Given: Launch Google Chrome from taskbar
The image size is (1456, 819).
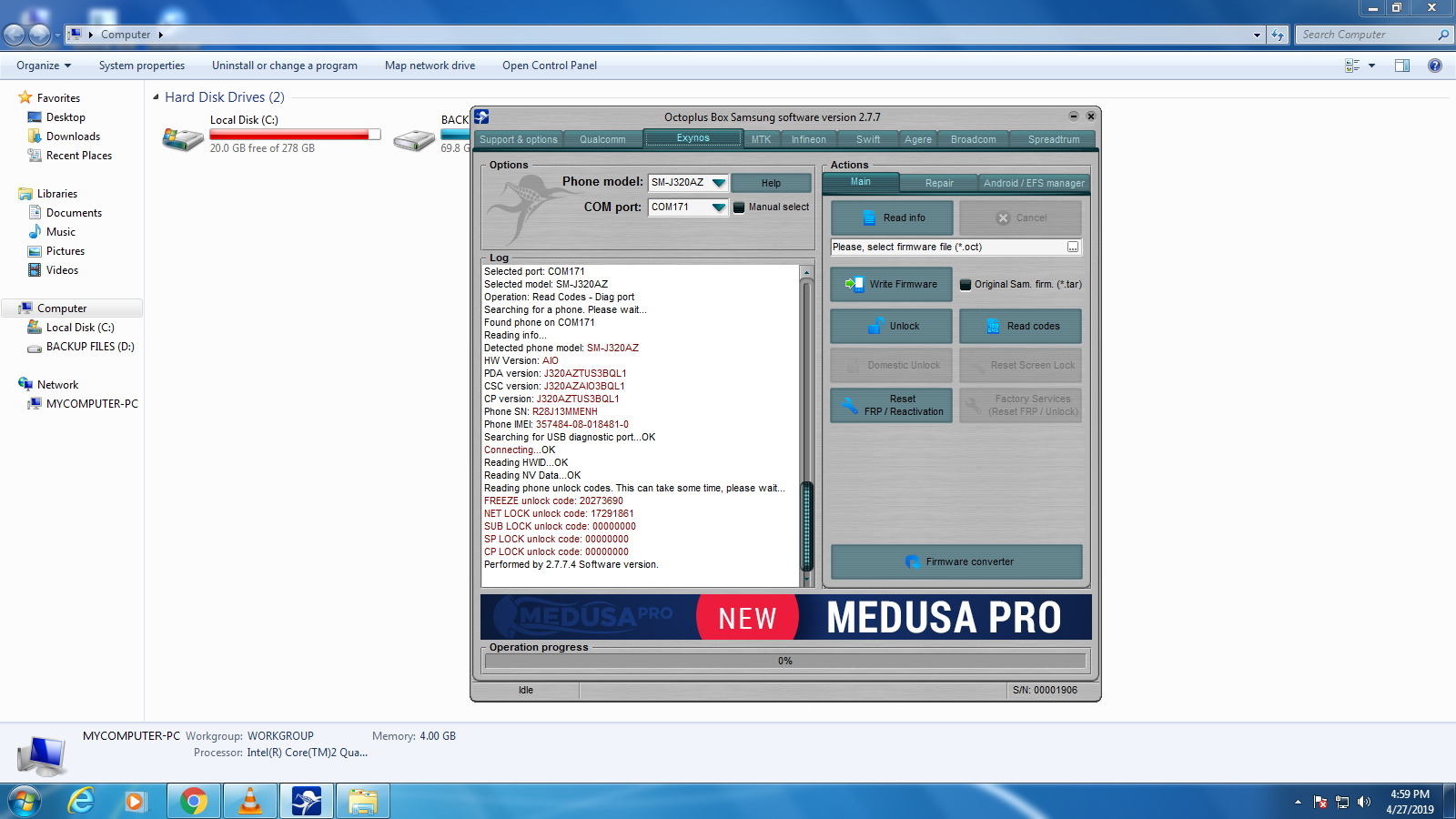Looking at the screenshot, I should coord(193,801).
